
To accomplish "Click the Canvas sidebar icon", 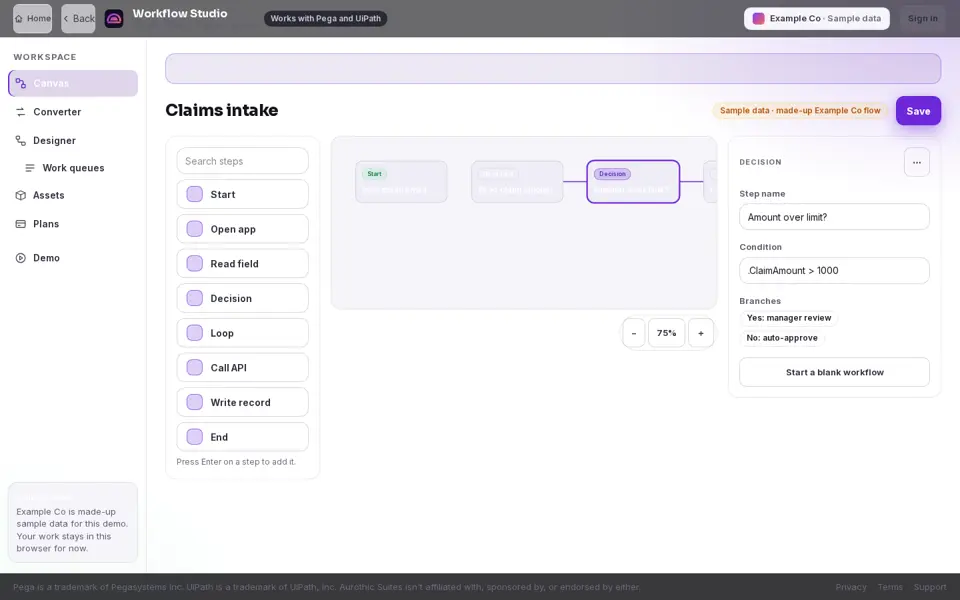I will click(21, 83).
